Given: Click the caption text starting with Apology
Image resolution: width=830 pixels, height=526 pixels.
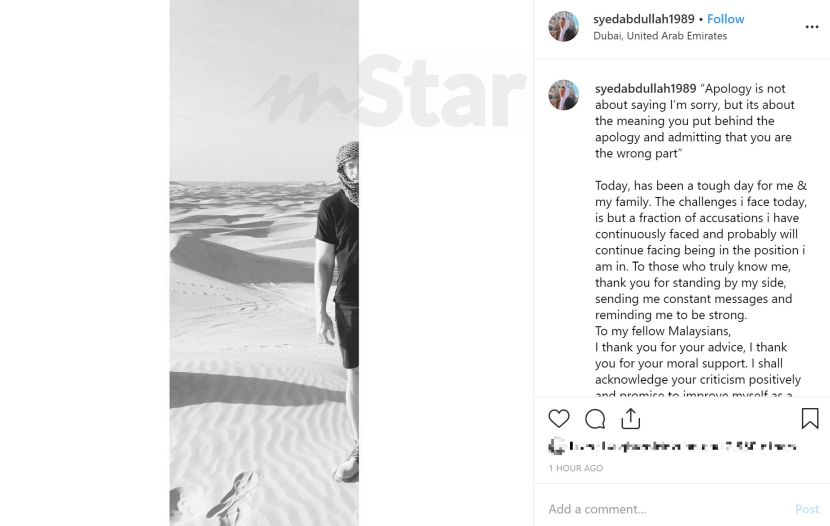Looking at the screenshot, I should [x=694, y=121].
